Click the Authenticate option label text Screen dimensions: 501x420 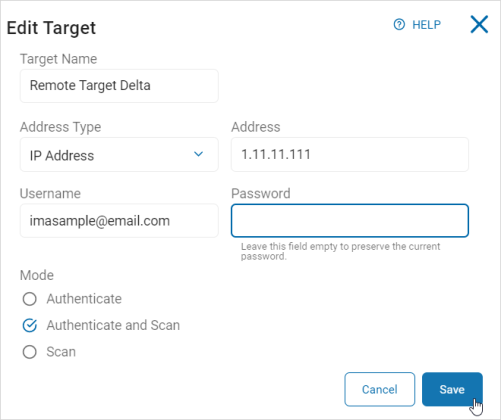[x=84, y=299]
